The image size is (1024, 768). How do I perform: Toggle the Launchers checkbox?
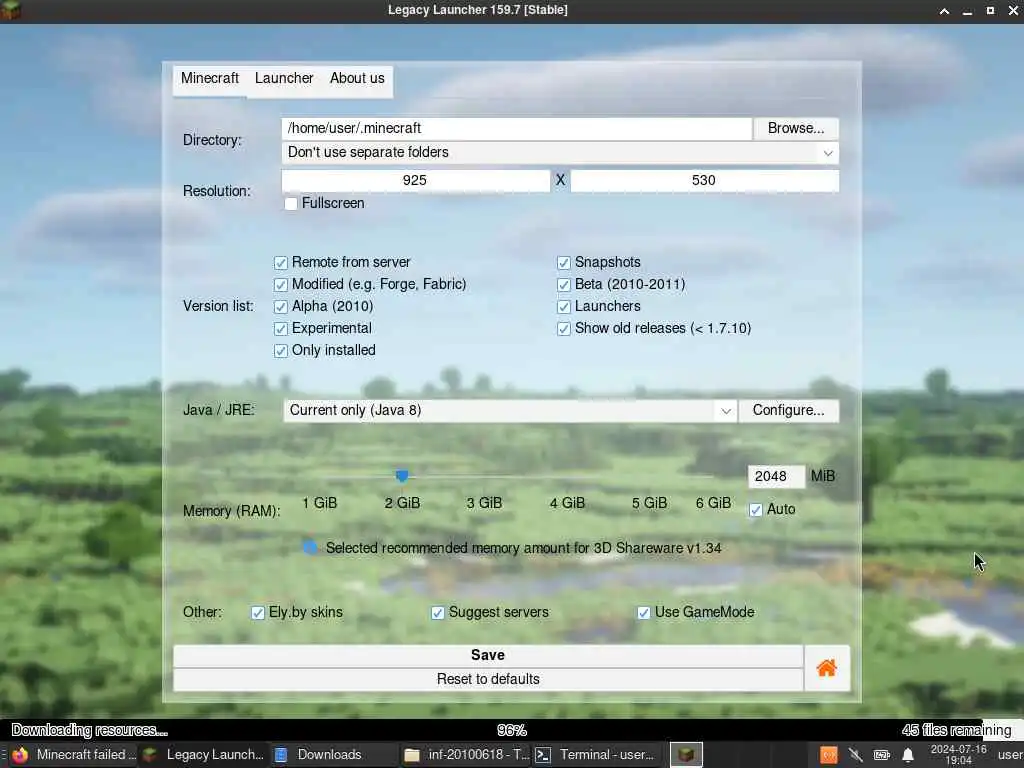[564, 307]
